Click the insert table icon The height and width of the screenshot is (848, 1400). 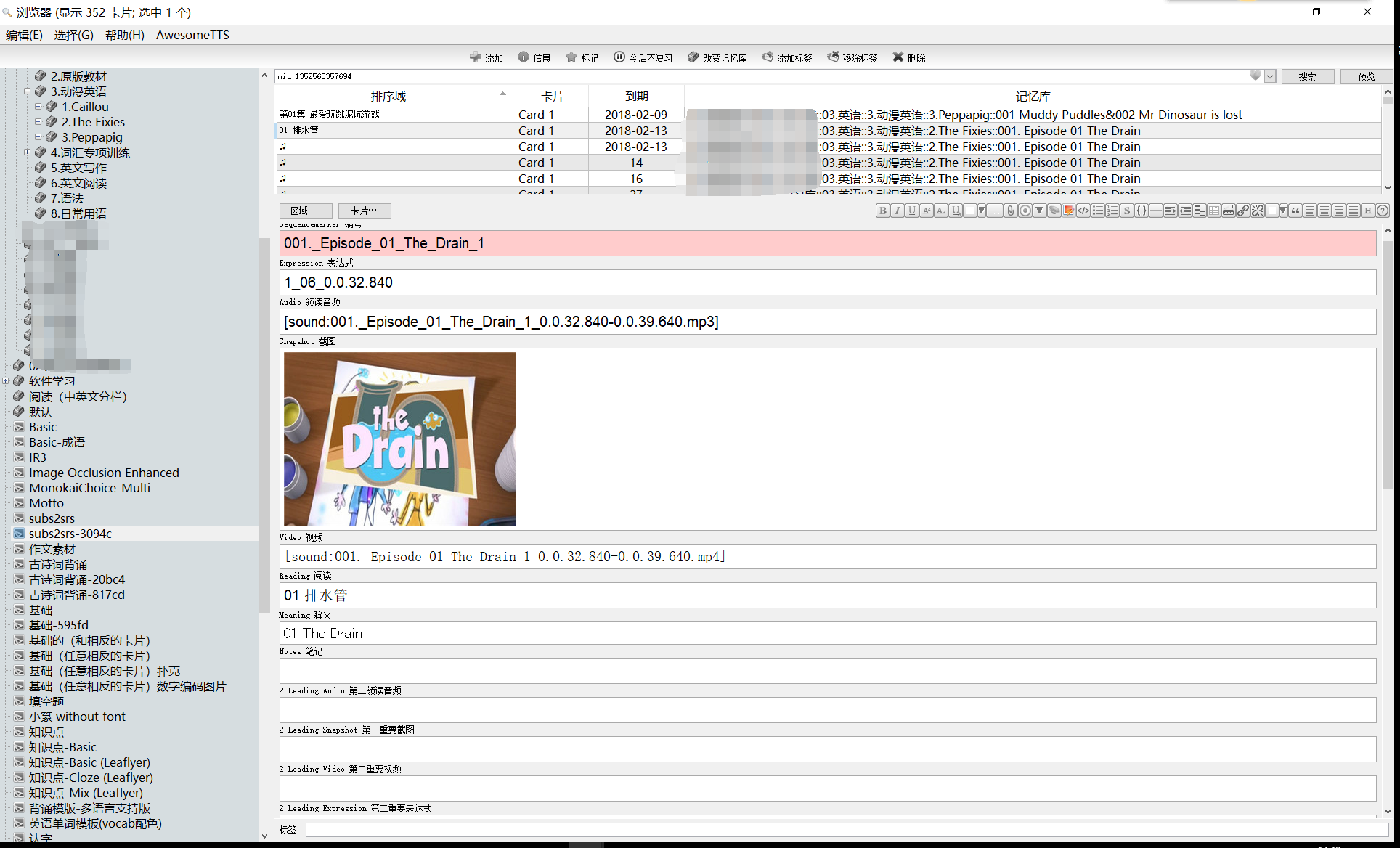click(x=1214, y=211)
